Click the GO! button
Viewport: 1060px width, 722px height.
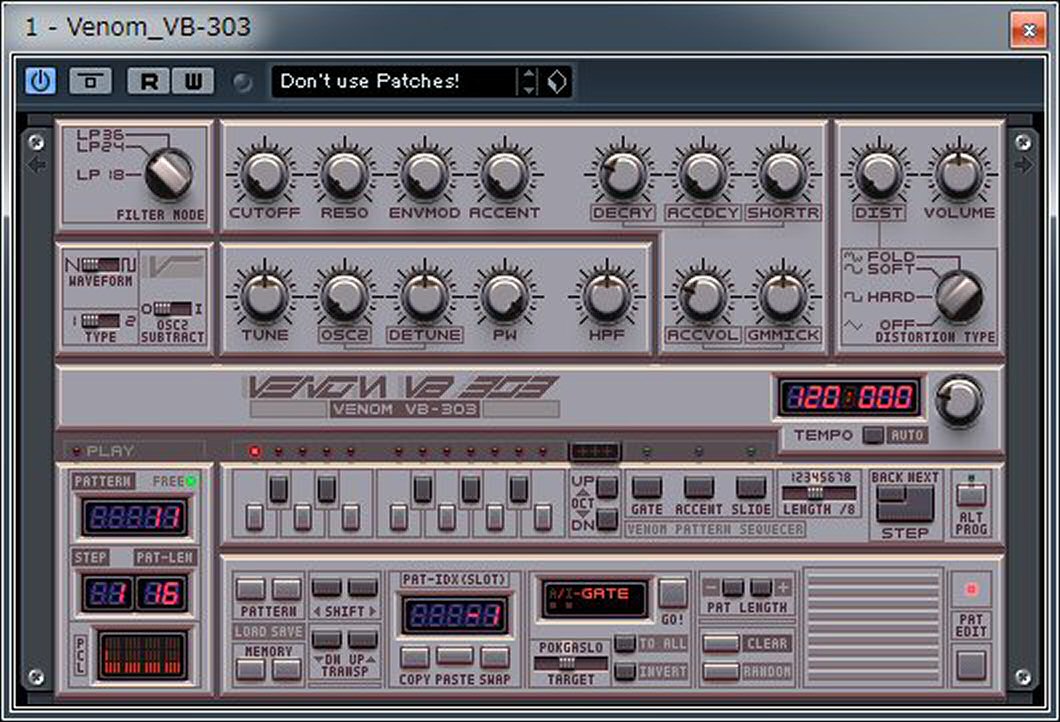(672, 593)
